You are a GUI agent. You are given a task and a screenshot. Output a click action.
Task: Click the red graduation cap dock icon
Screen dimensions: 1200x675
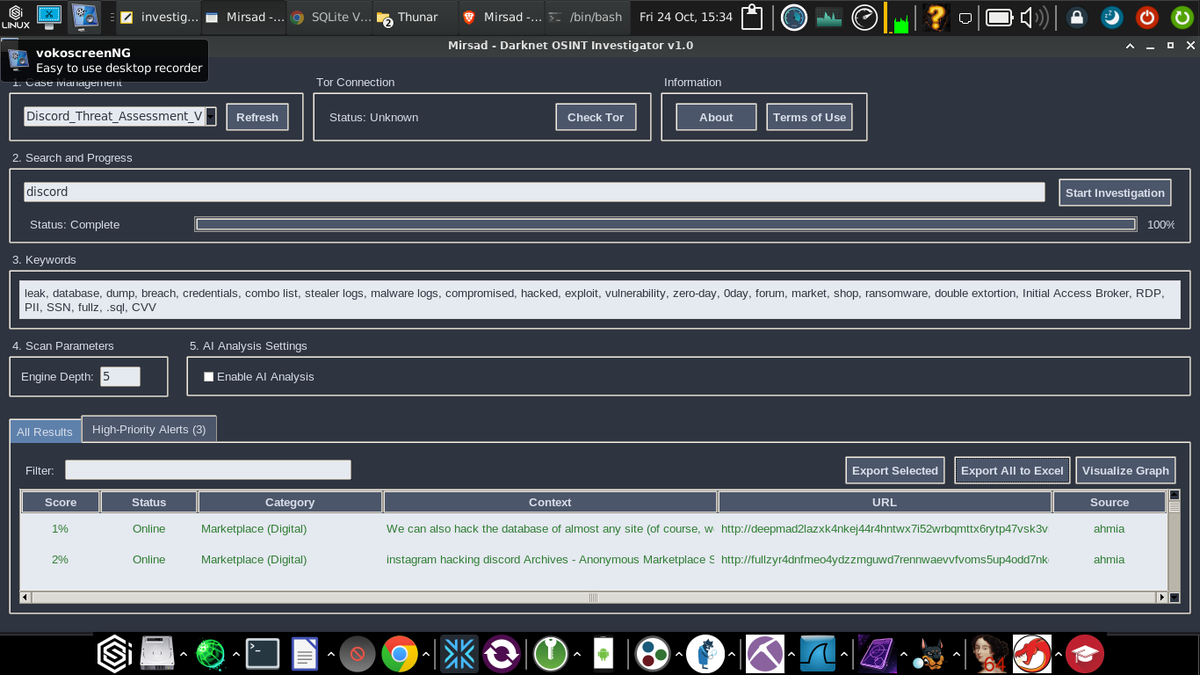pos(1084,655)
